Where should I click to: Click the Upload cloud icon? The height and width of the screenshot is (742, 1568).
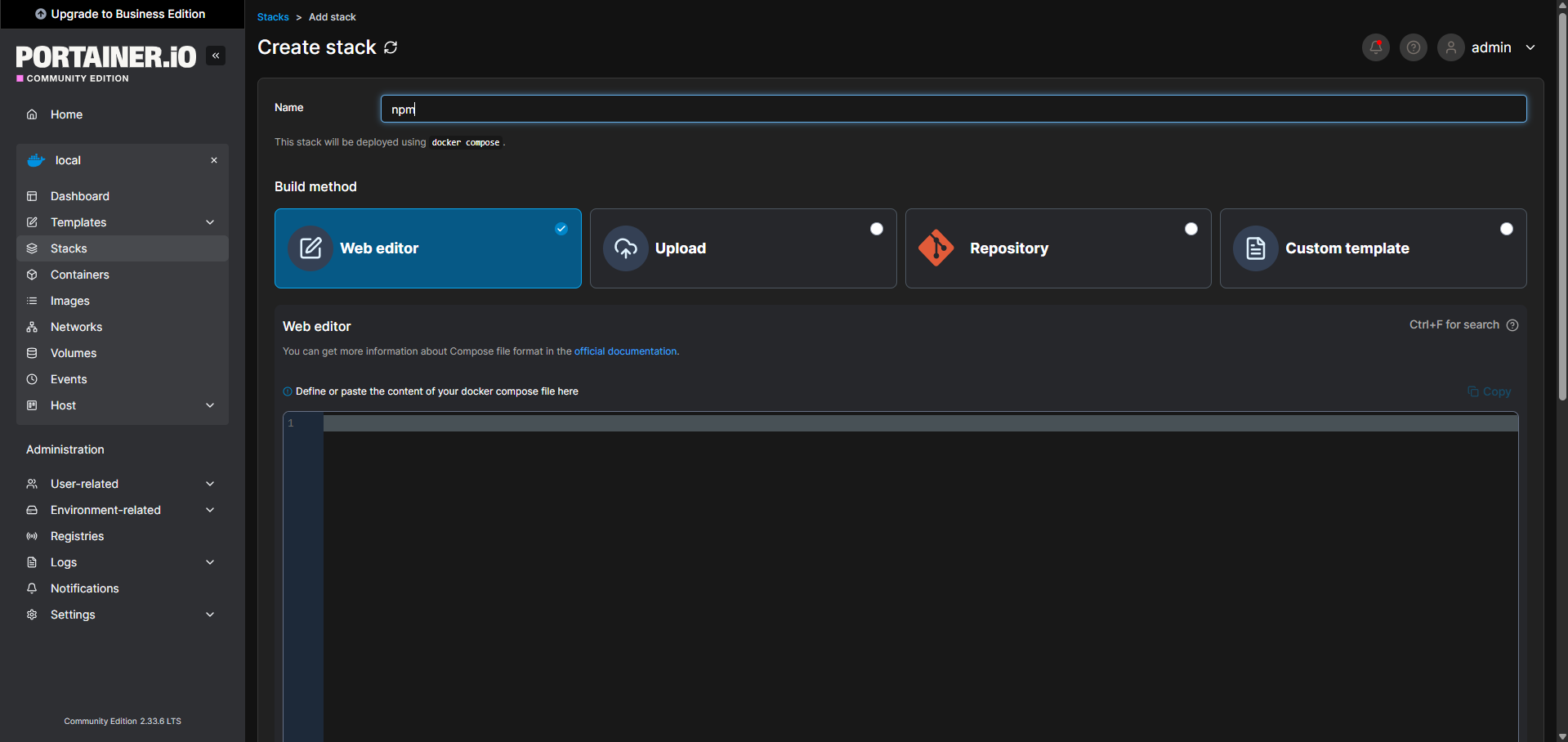[x=626, y=248]
